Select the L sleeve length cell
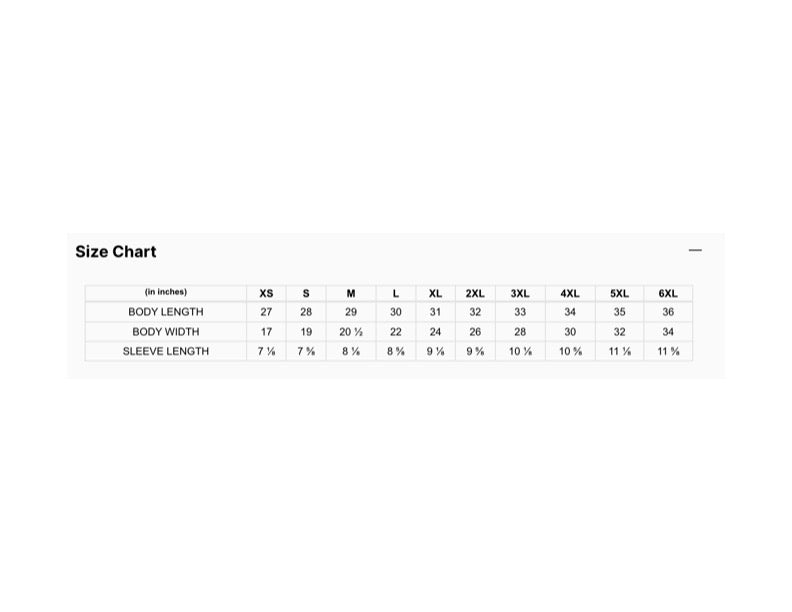This screenshot has width=792, height=612. 396,351
